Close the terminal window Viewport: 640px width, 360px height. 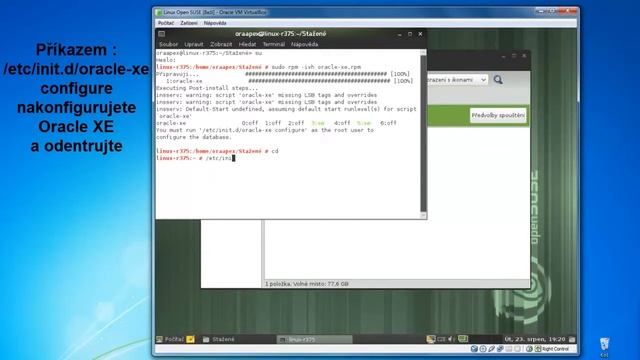click(420, 34)
